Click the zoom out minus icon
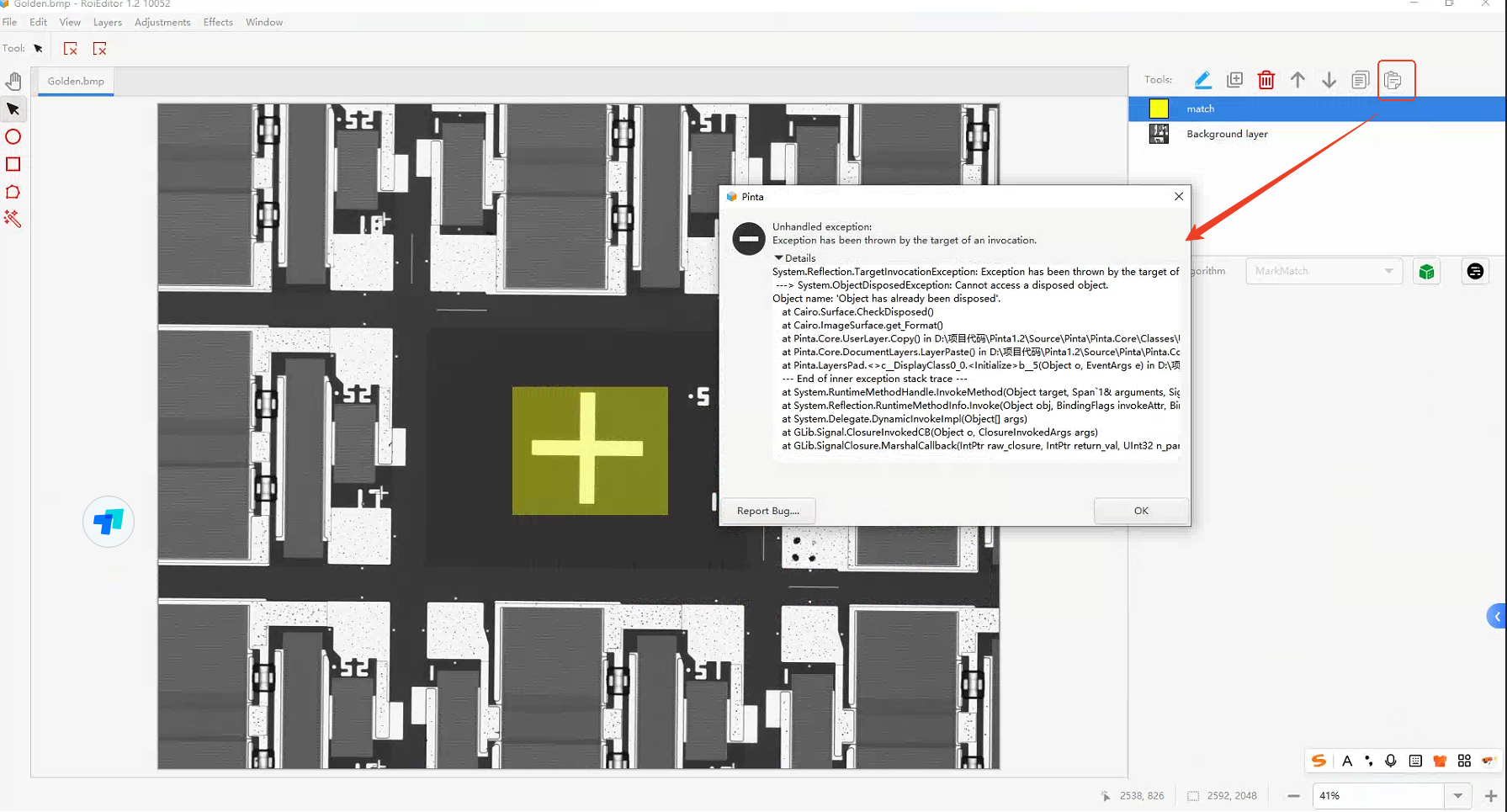Viewport: 1507px width, 812px height. [1293, 796]
